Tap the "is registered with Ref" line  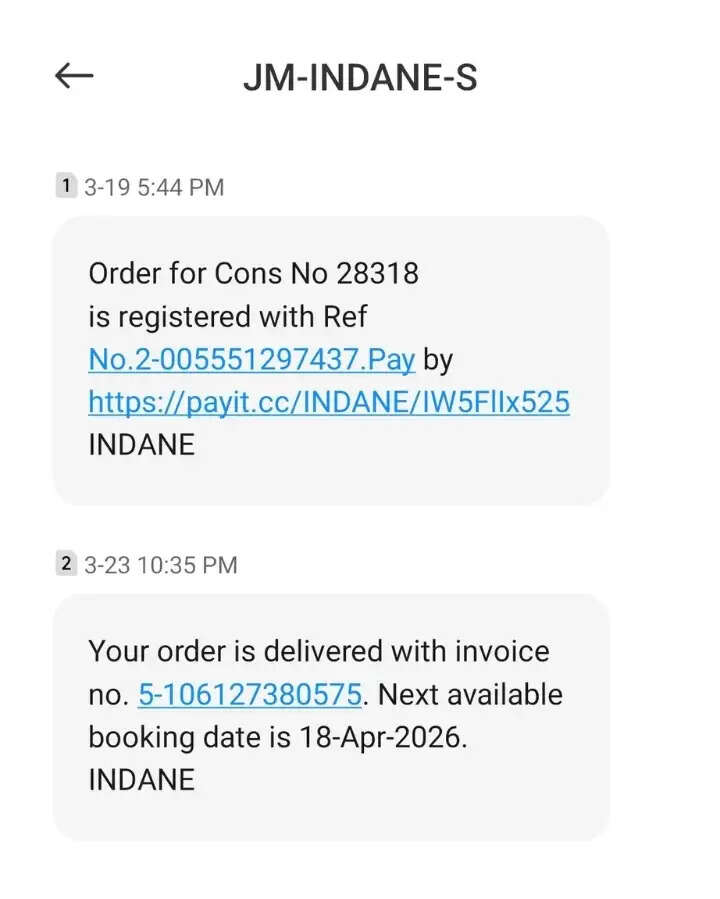pyautogui.click(x=228, y=317)
